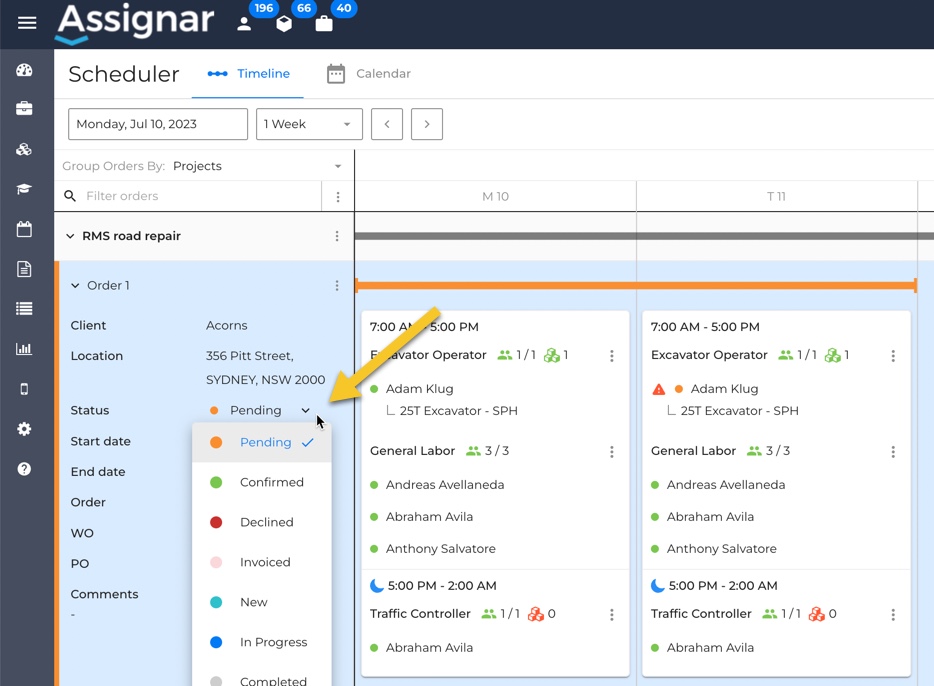Open the reports bar chart icon
The image size is (934, 686).
[x=24, y=350]
